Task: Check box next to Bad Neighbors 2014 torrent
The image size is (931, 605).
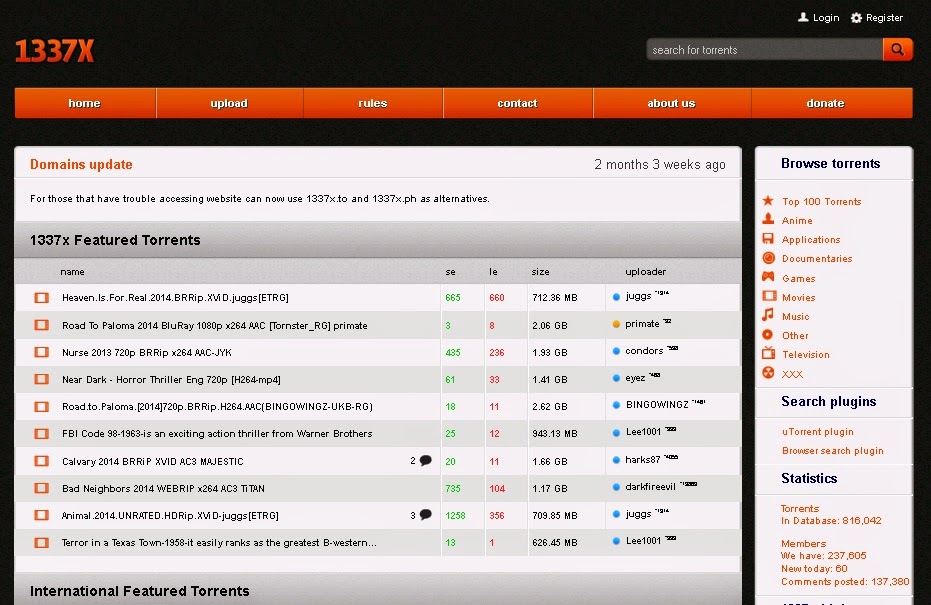Action: [x=40, y=488]
